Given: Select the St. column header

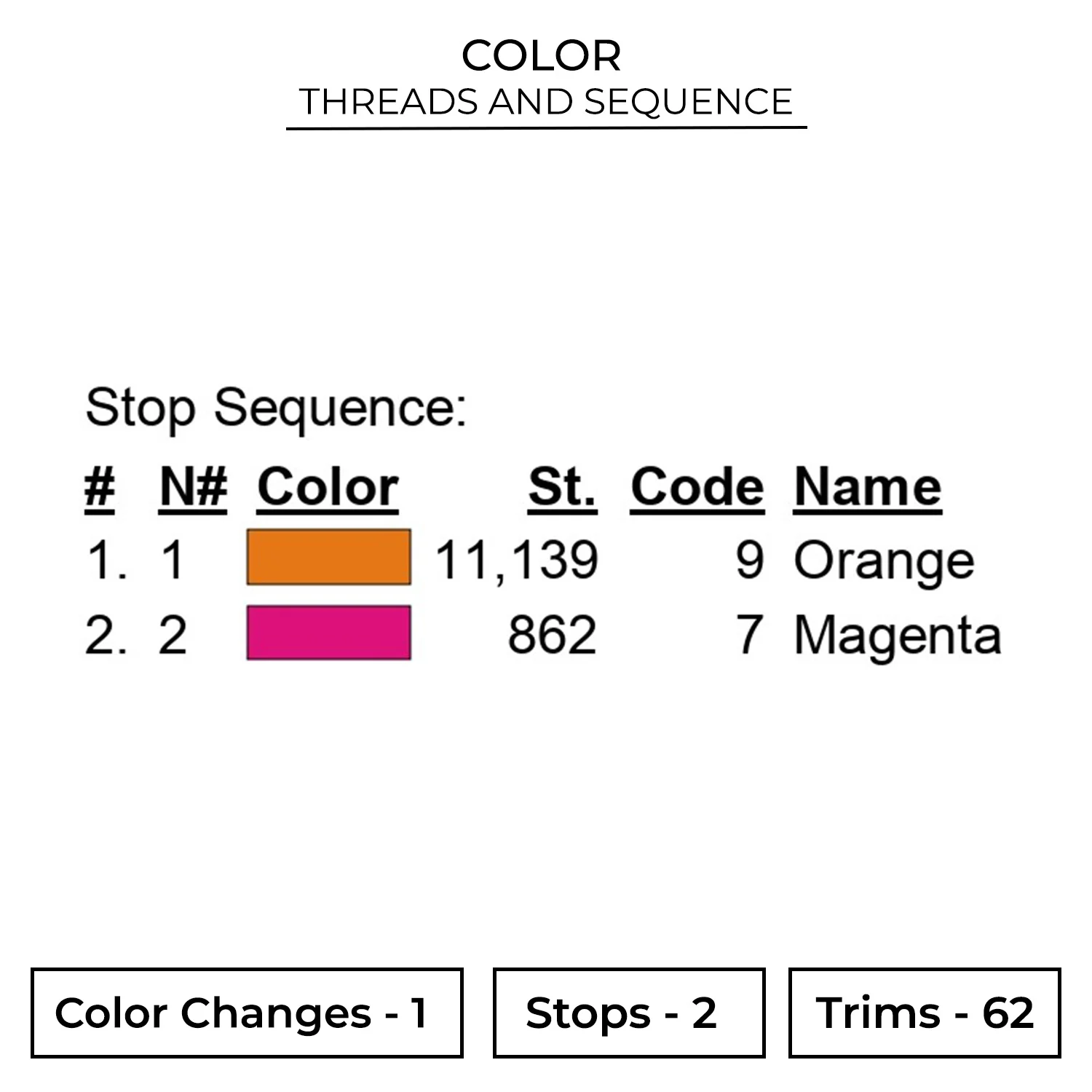Looking at the screenshot, I should point(562,487).
